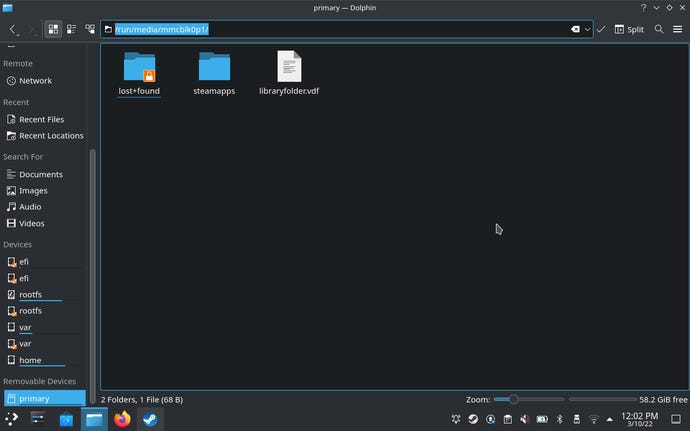The width and height of the screenshot is (690, 431).
Task: Launch Firefox from the taskbar
Action: (122, 420)
